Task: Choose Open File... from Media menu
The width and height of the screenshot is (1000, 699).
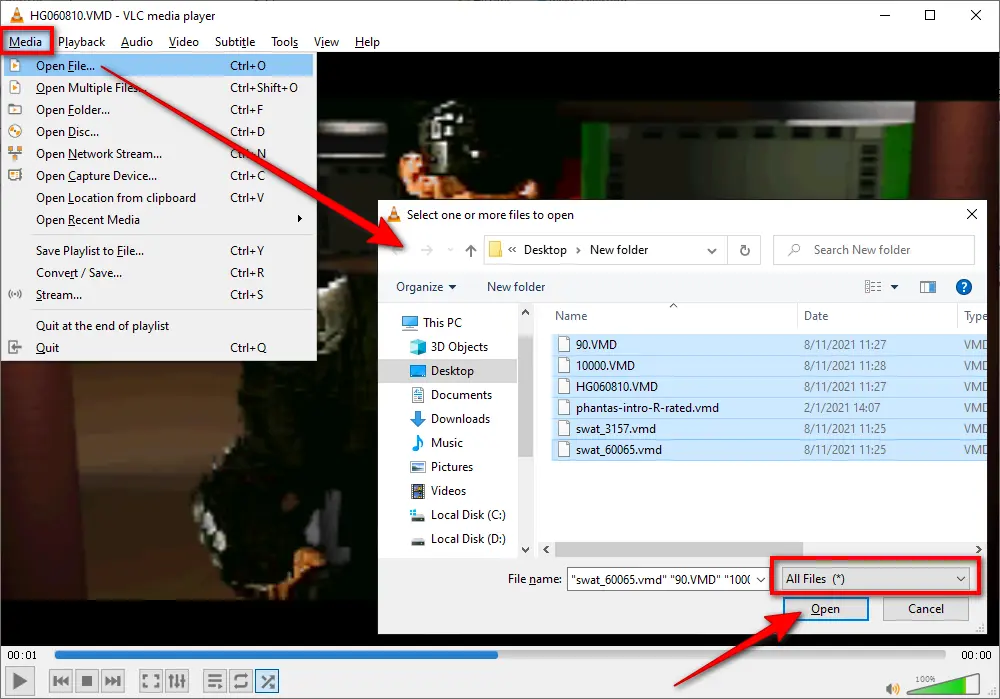Action: (158, 66)
